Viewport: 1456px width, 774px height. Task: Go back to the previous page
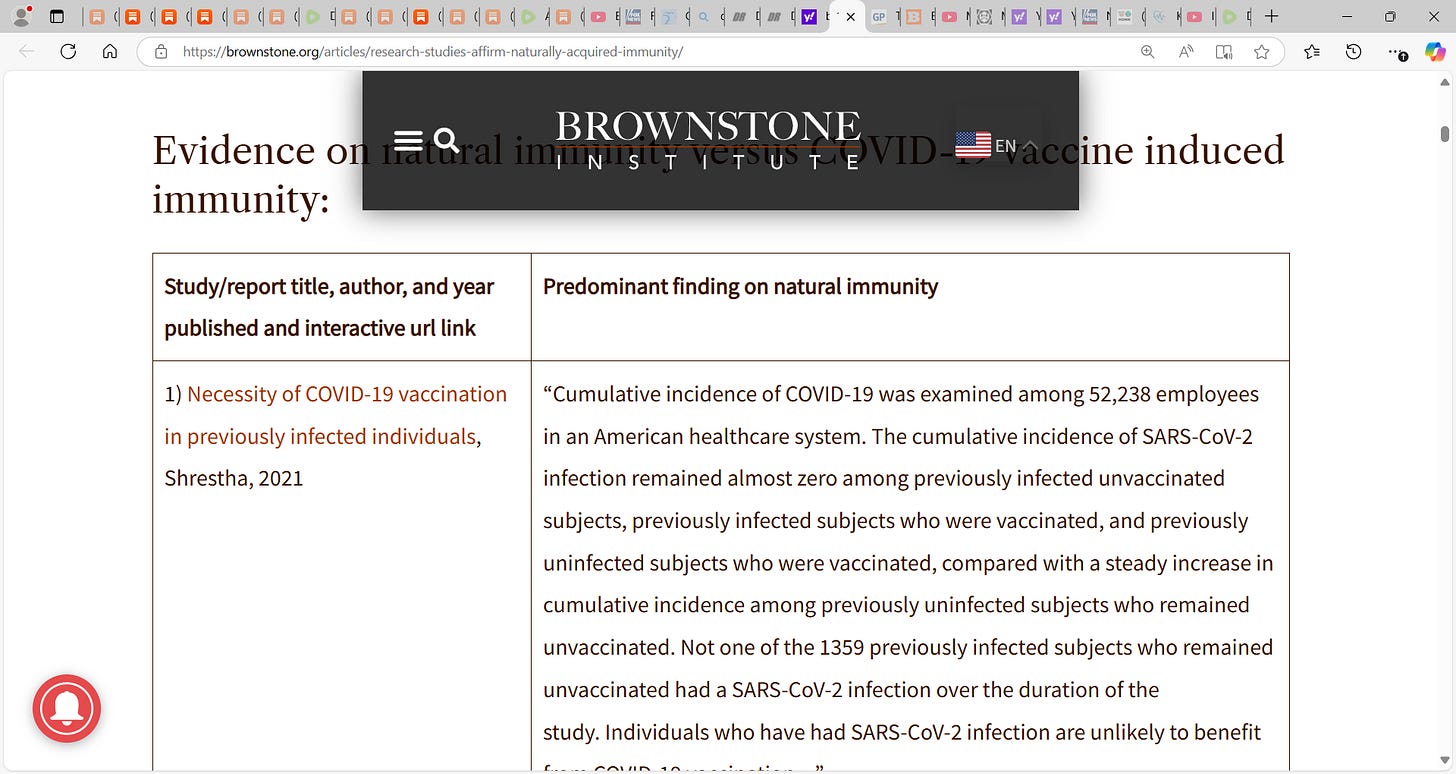(x=26, y=52)
